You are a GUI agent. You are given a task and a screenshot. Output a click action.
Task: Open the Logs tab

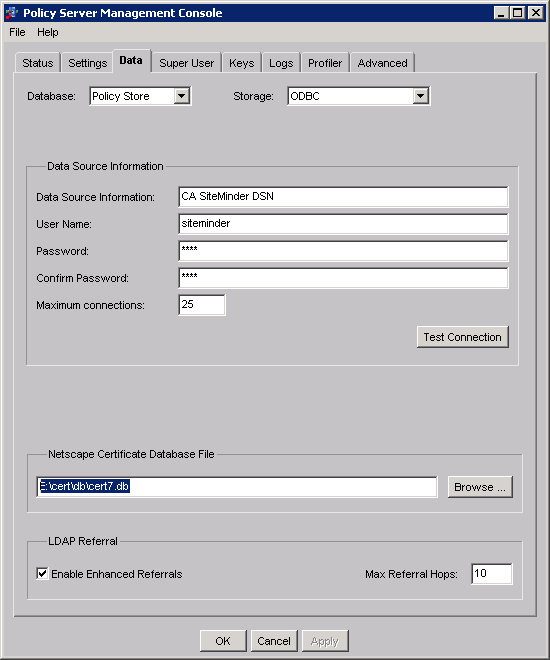coord(281,63)
